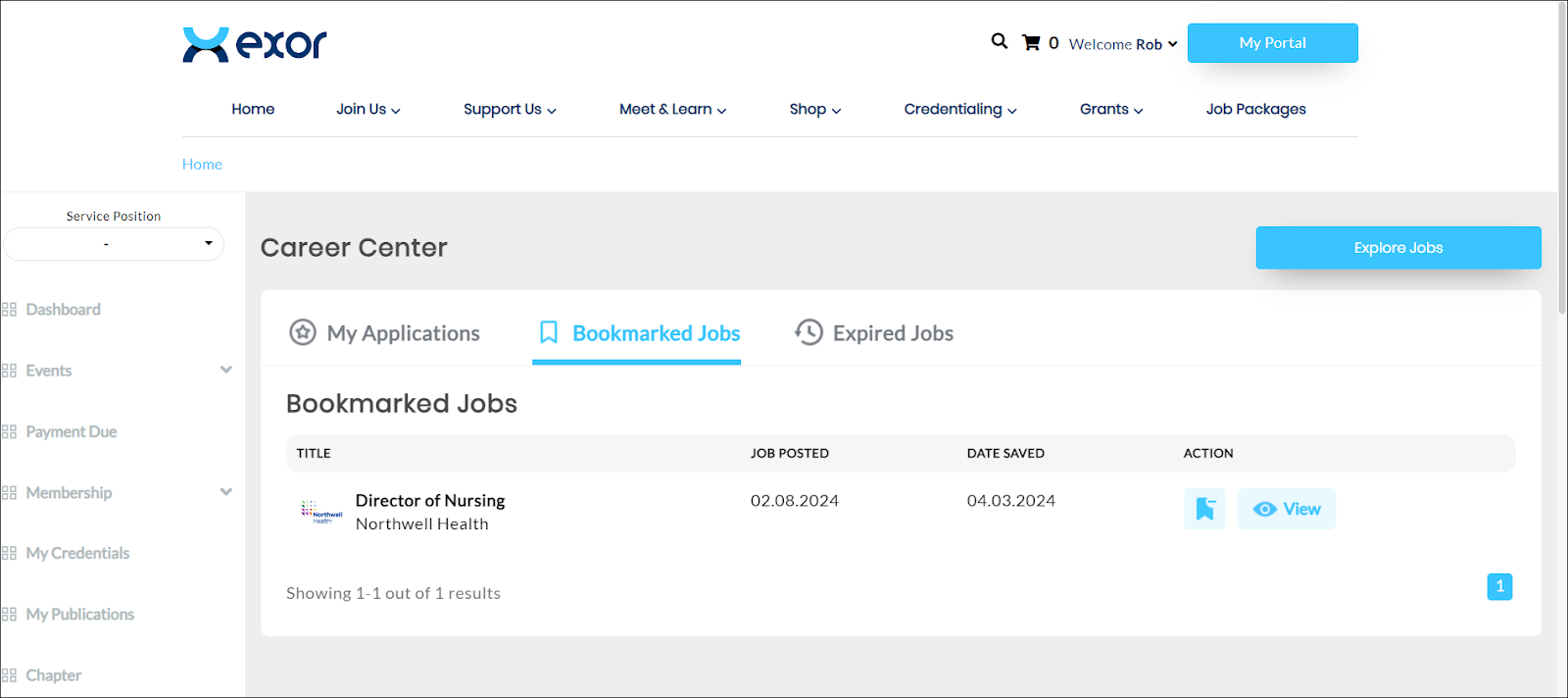Switch to the Expired Jobs tab
The image size is (1568, 698).
click(873, 333)
